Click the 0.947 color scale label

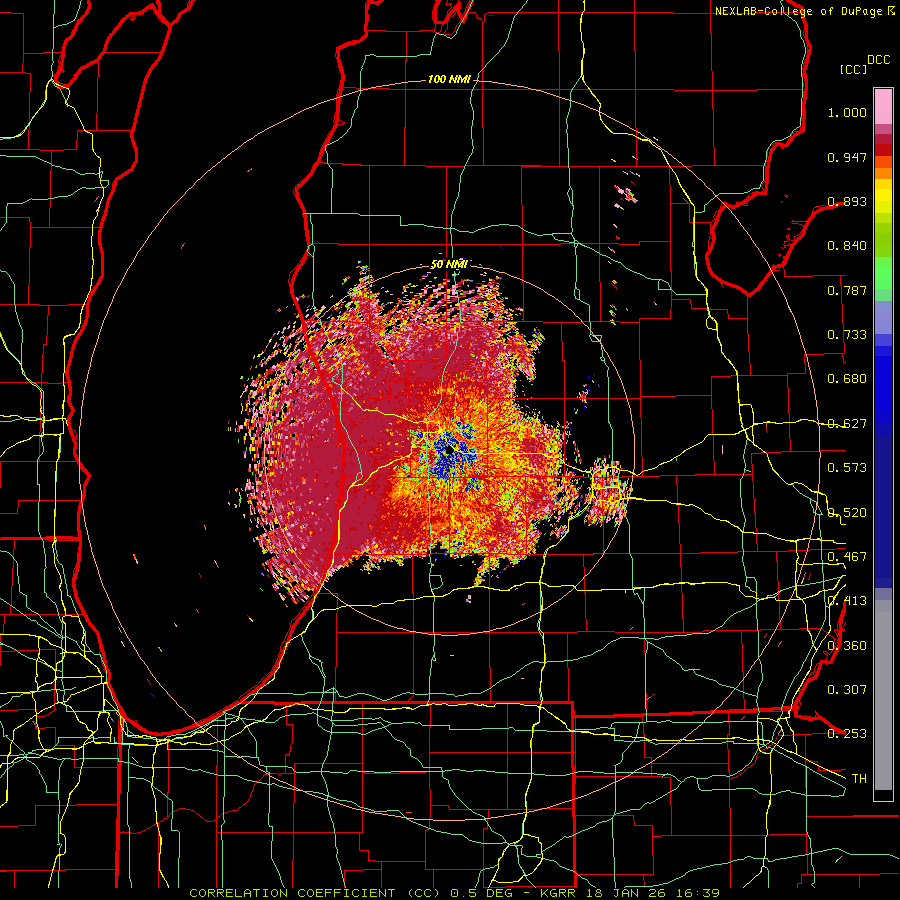click(x=847, y=157)
